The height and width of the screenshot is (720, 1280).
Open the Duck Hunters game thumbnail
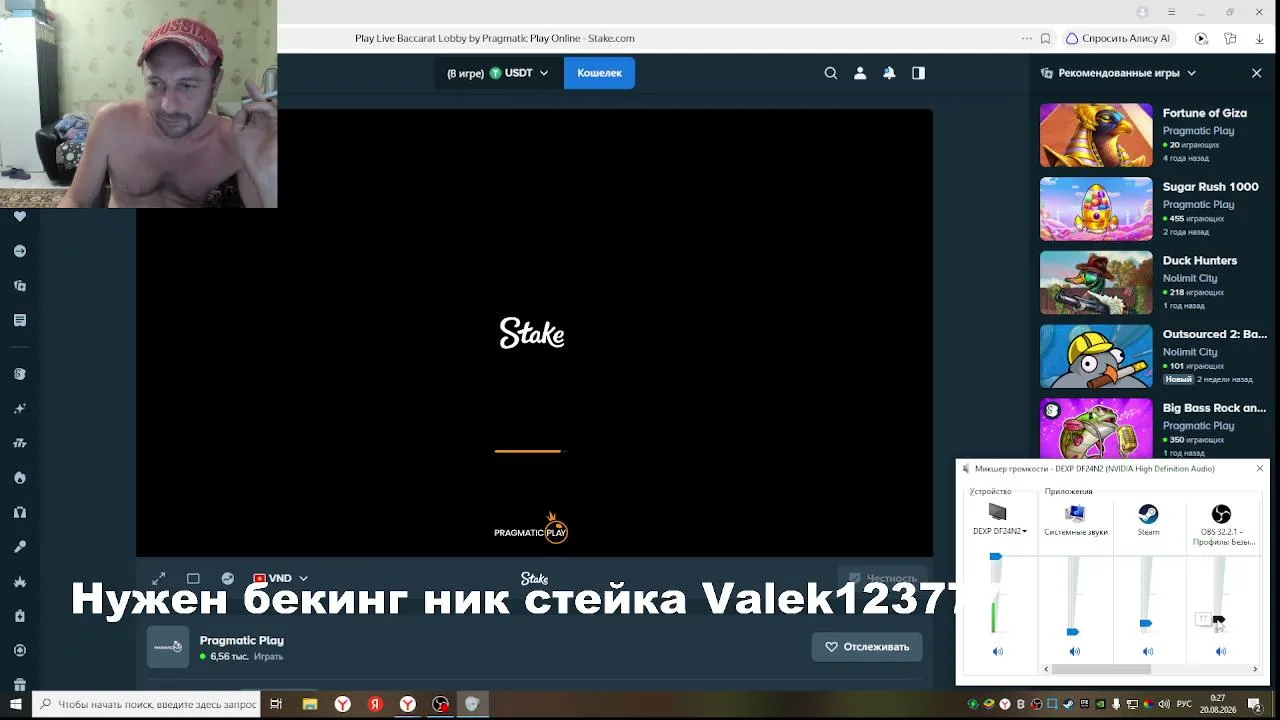[x=1096, y=283]
